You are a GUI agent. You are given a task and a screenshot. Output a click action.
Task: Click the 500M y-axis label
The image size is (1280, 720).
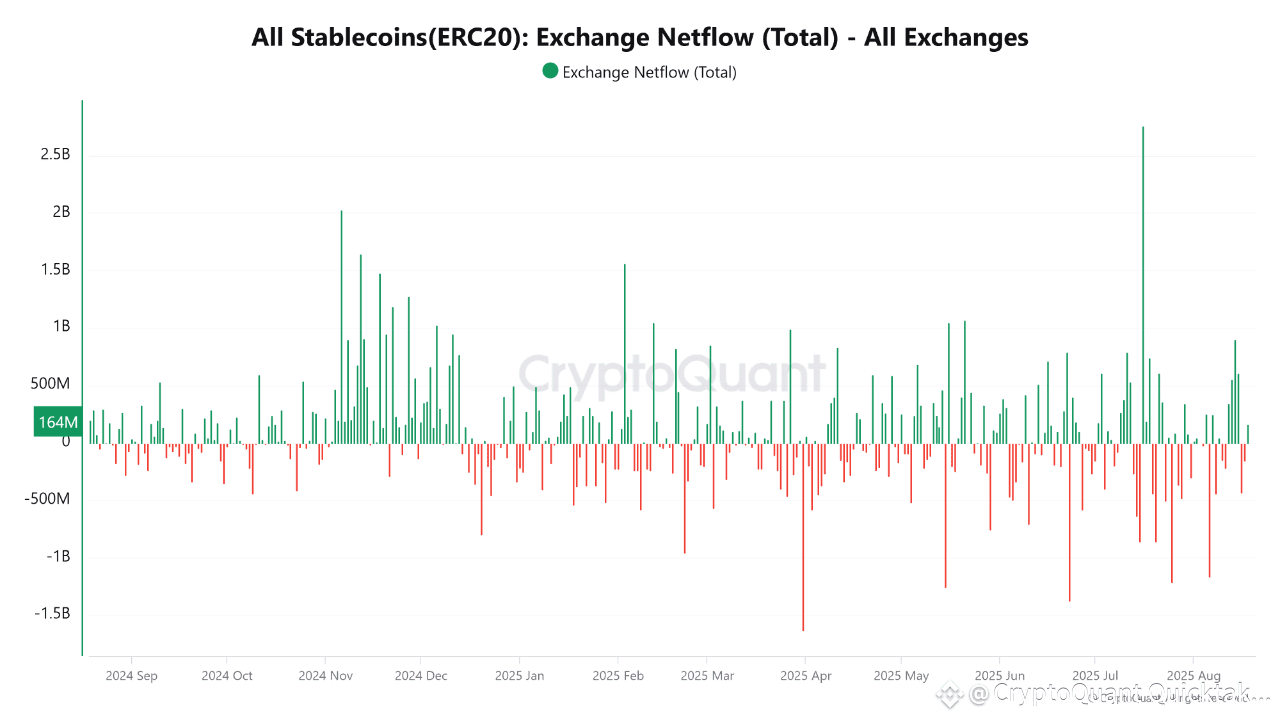50,384
